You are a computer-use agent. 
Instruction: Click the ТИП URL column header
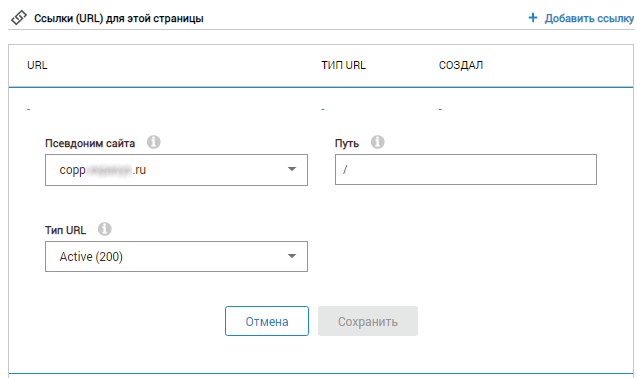(343, 65)
